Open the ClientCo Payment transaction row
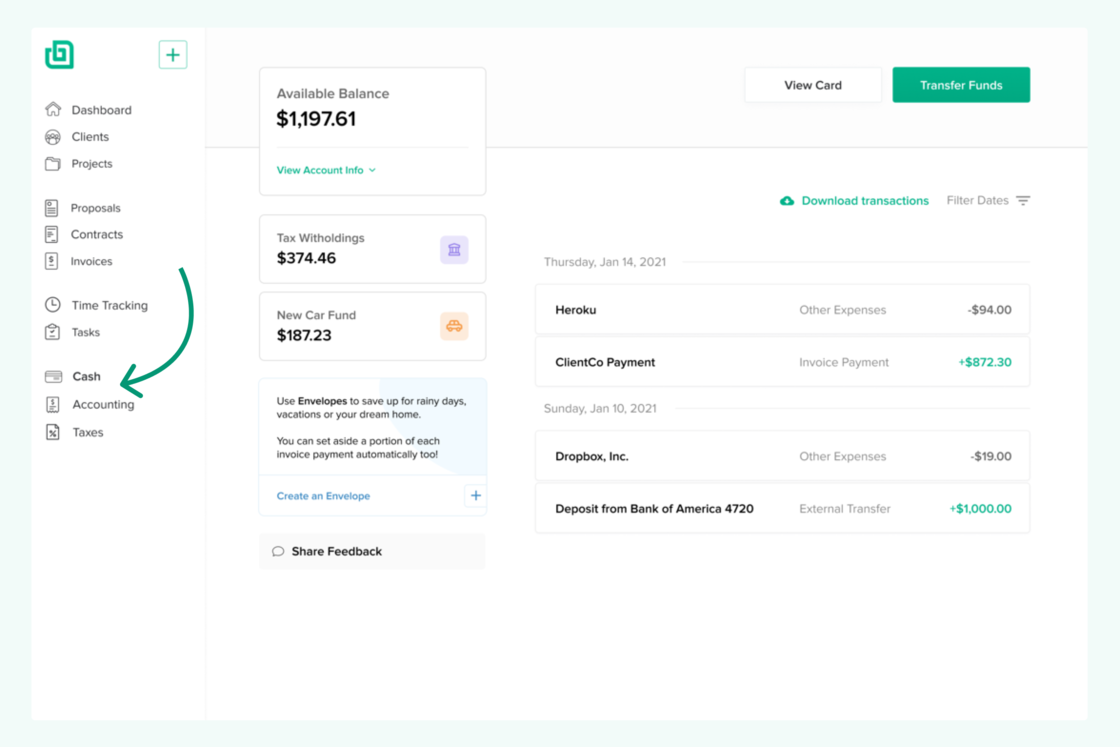Image resolution: width=1120 pixels, height=747 pixels. click(782, 362)
